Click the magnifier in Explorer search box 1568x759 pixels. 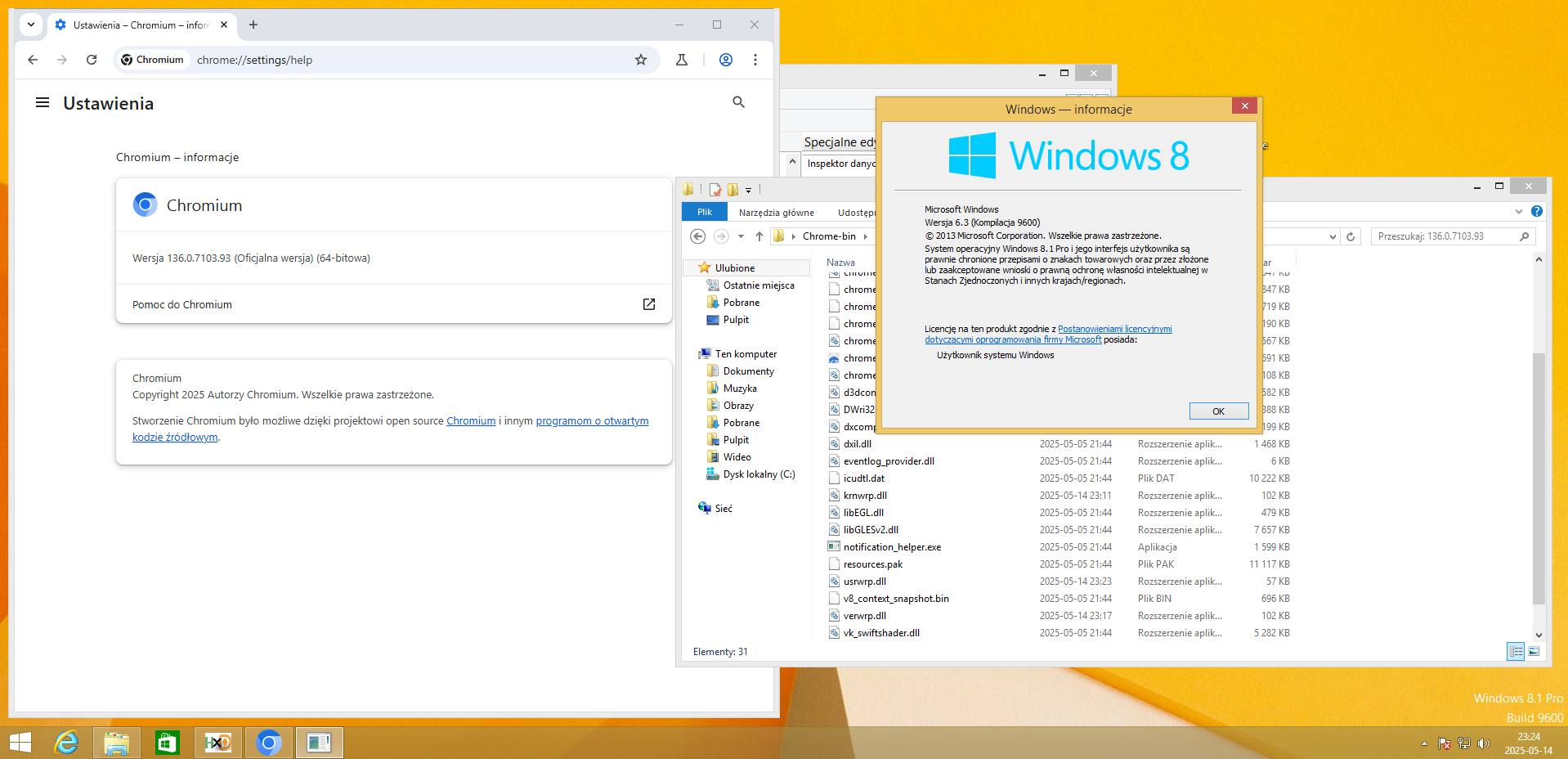(1525, 236)
